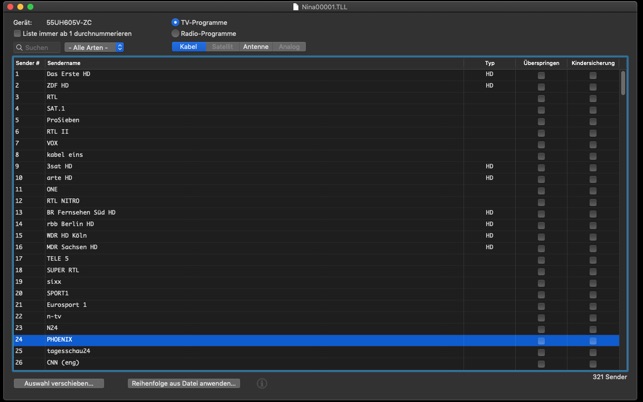Select the 'VOX' channel
Screen dimensions: 643x402
click(316, 143)
